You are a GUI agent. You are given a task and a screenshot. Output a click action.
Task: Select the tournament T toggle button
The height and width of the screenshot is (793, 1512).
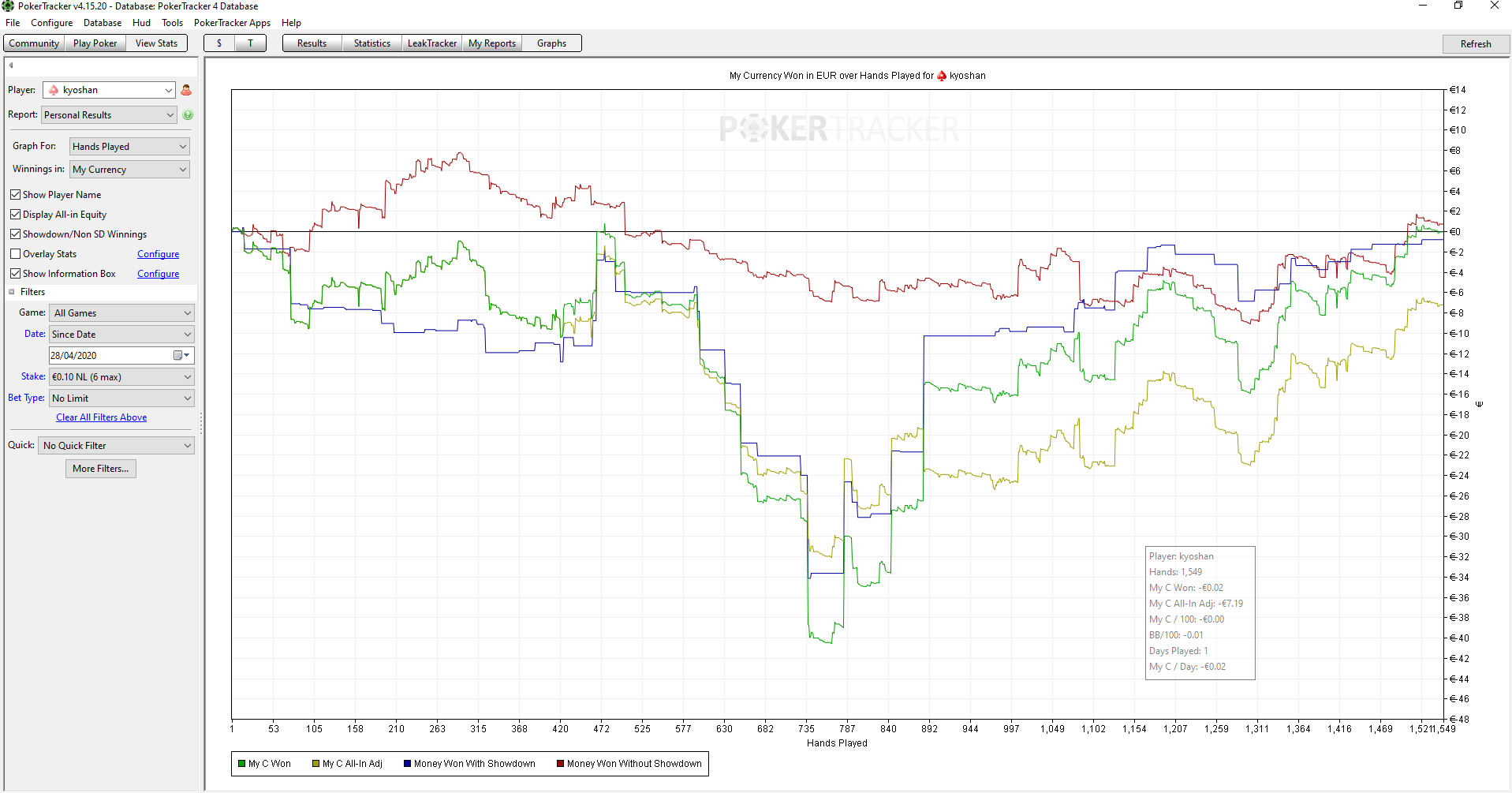coord(251,43)
